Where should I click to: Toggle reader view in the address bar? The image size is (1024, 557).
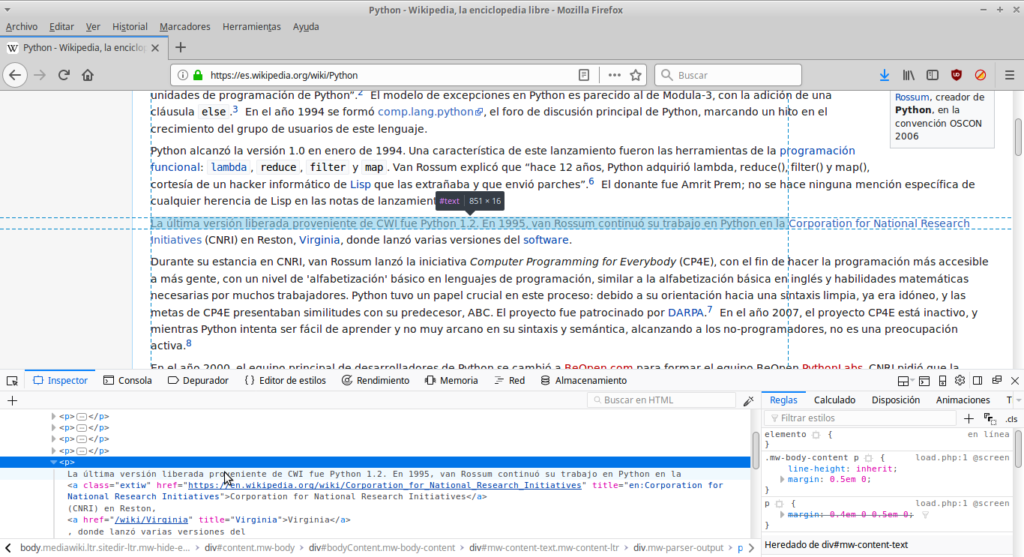point(584,75)
